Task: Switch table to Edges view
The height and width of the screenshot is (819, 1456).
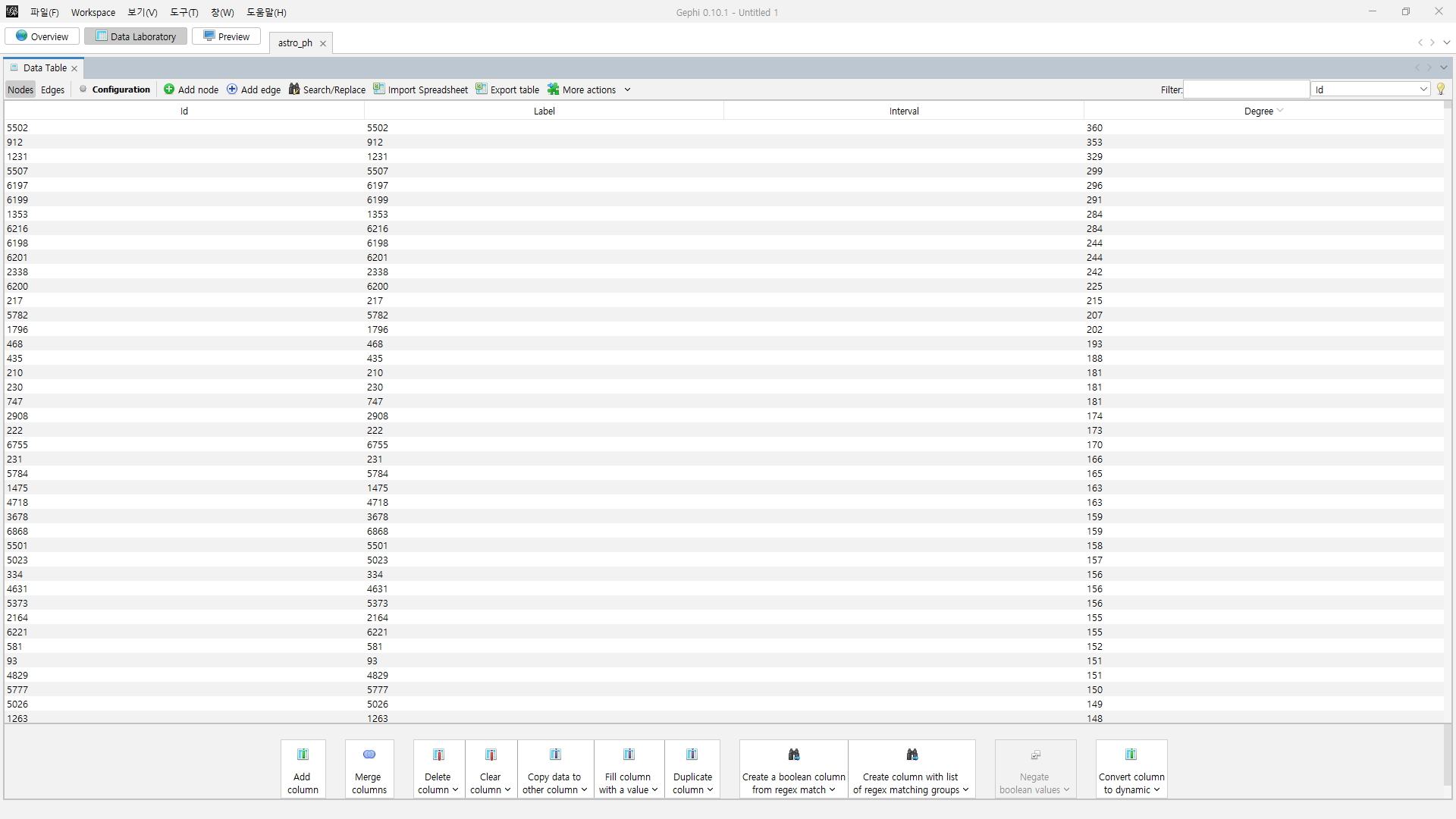Action: coord(52,89)
